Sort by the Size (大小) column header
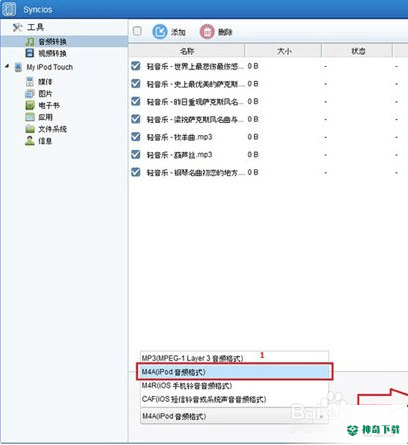 point(284,51)
